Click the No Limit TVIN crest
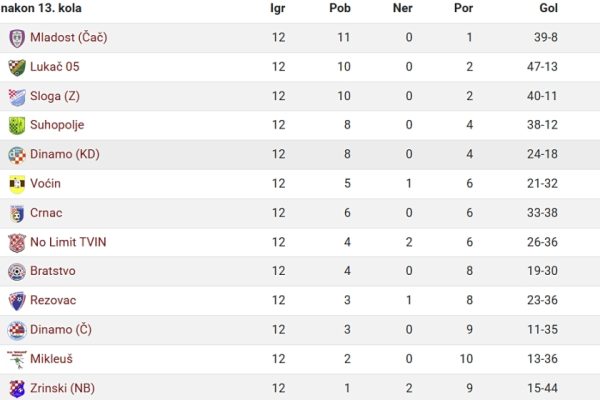The width and height of the screenshot is (600, 400). tap(17, 243)
